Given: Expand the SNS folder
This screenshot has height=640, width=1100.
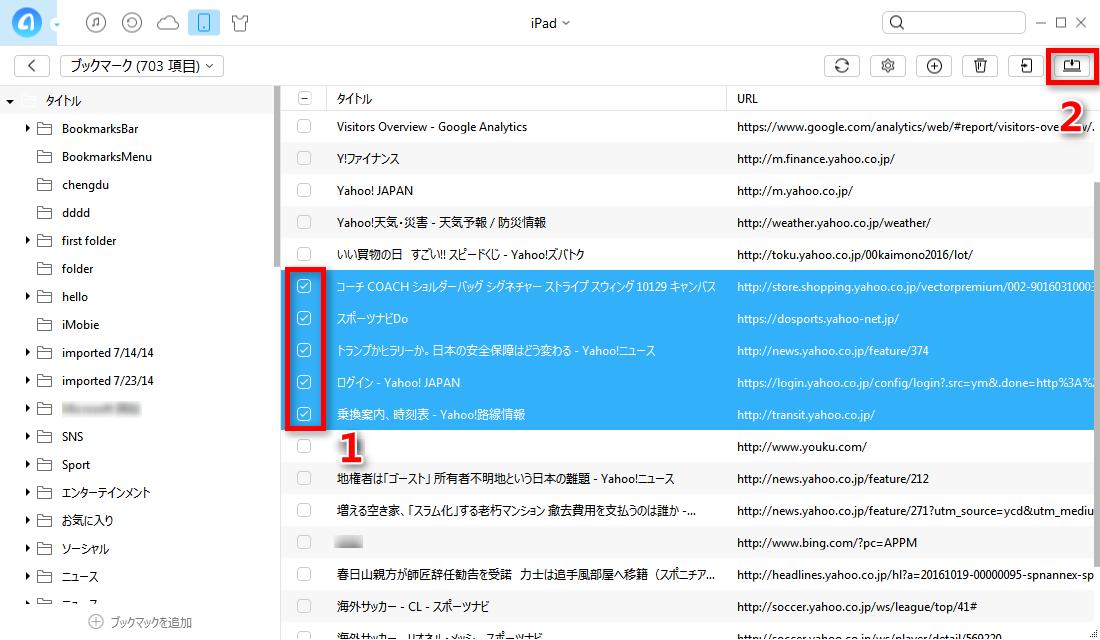Looking at the screenshot, I should click(x=27, y=436).
